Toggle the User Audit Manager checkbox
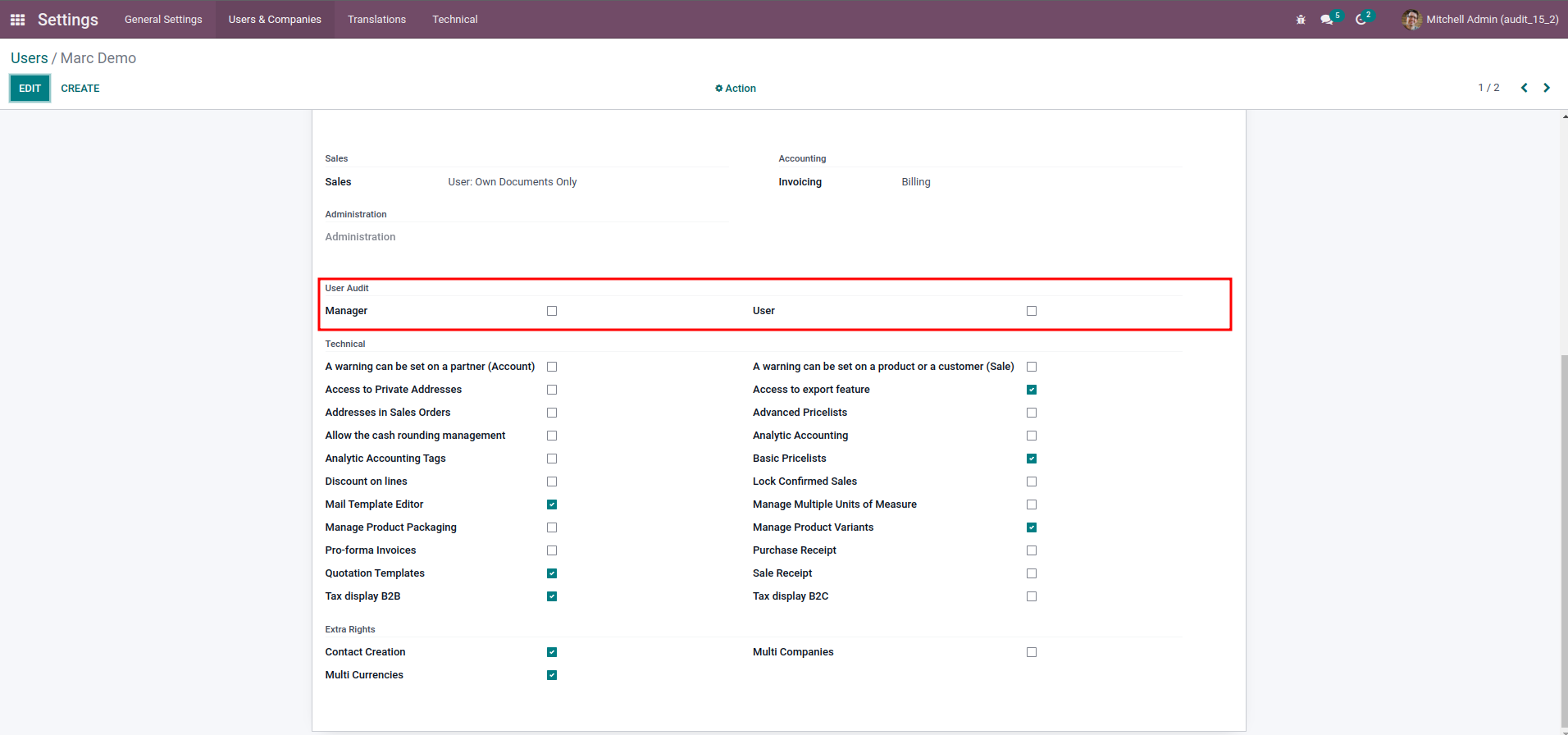This screenshot has height=735, width=1568. tap(552, 311)
